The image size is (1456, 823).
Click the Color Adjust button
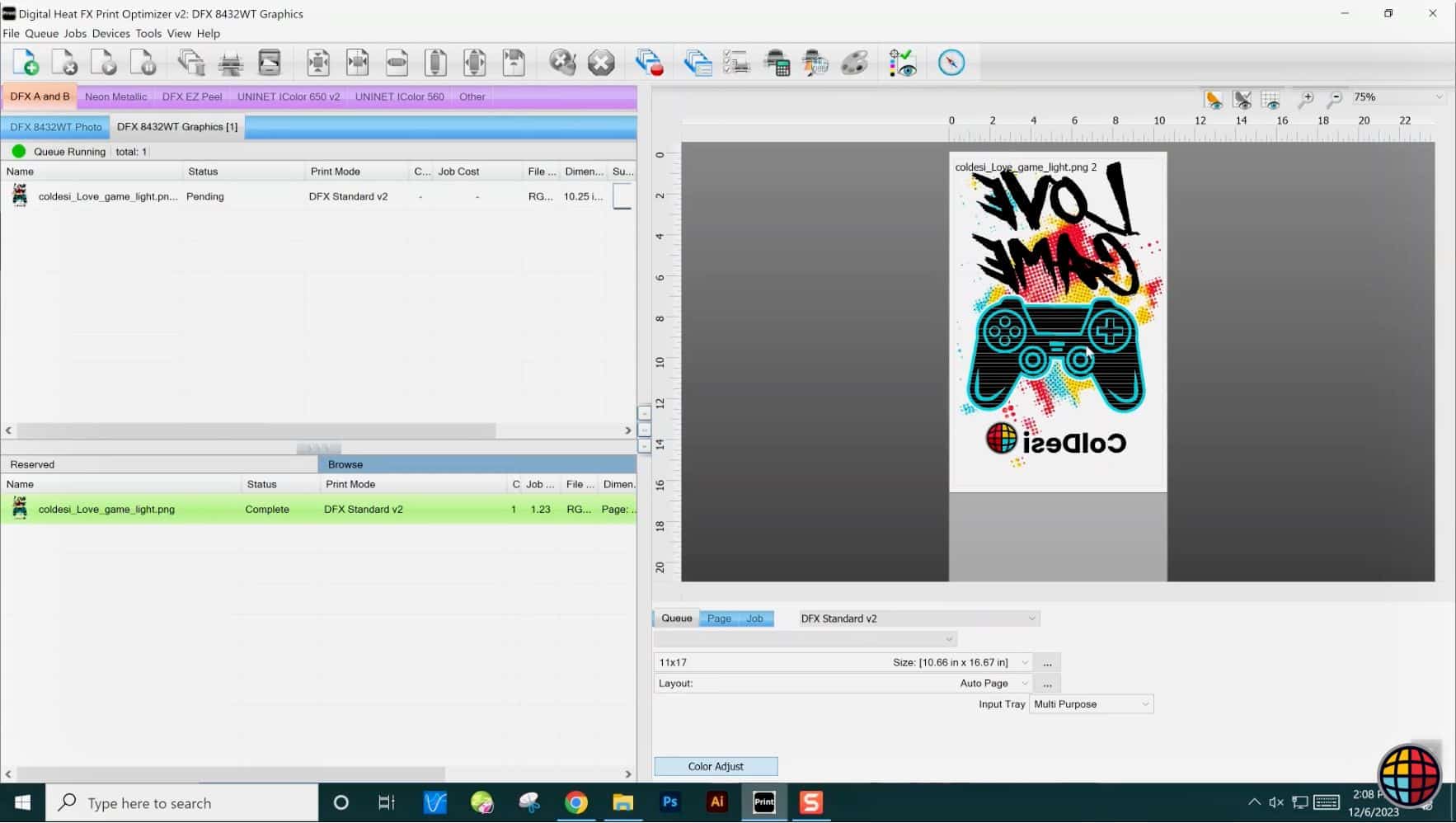pos(716,767)
